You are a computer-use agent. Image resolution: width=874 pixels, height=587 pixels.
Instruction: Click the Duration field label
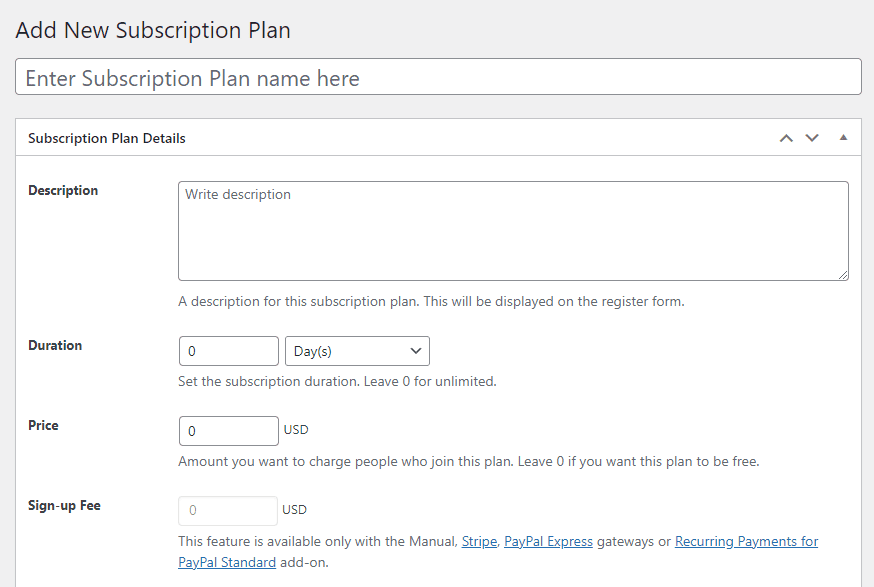[x=55, y=345]
